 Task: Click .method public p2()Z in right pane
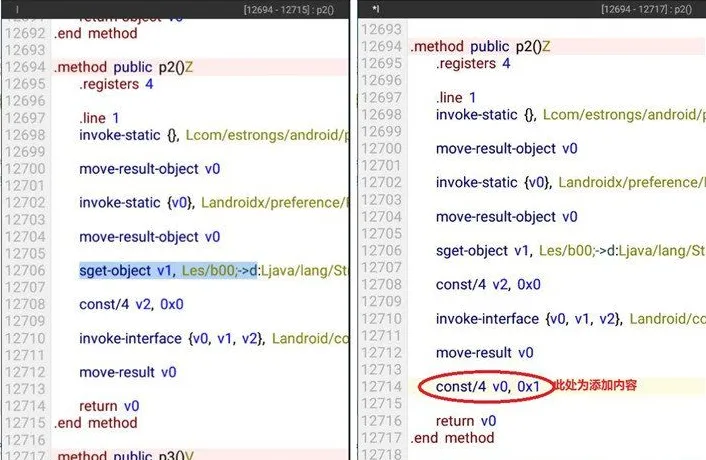click(x=480, y=46)
